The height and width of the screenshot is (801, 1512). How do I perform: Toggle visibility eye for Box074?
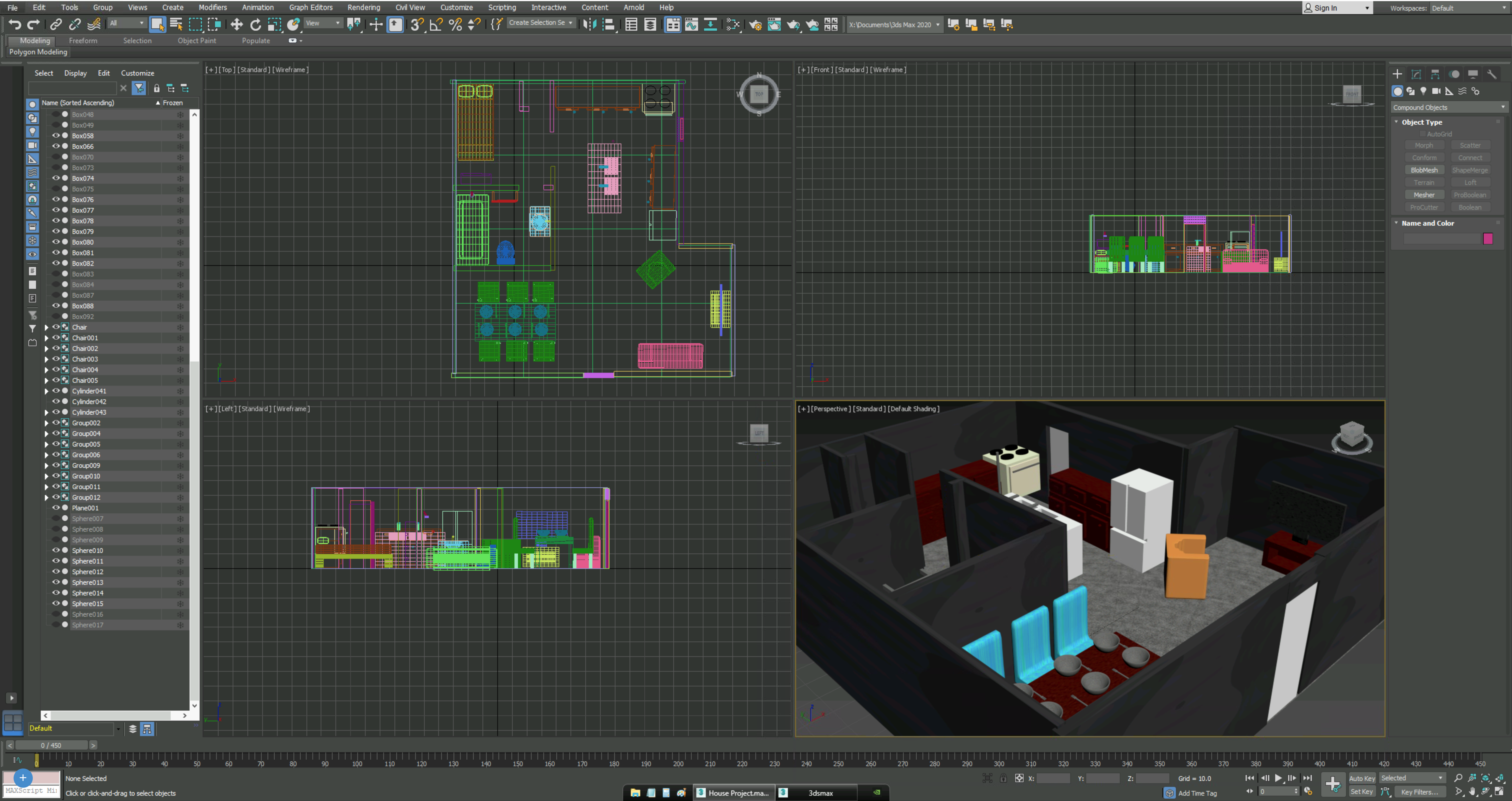point(56,178)
